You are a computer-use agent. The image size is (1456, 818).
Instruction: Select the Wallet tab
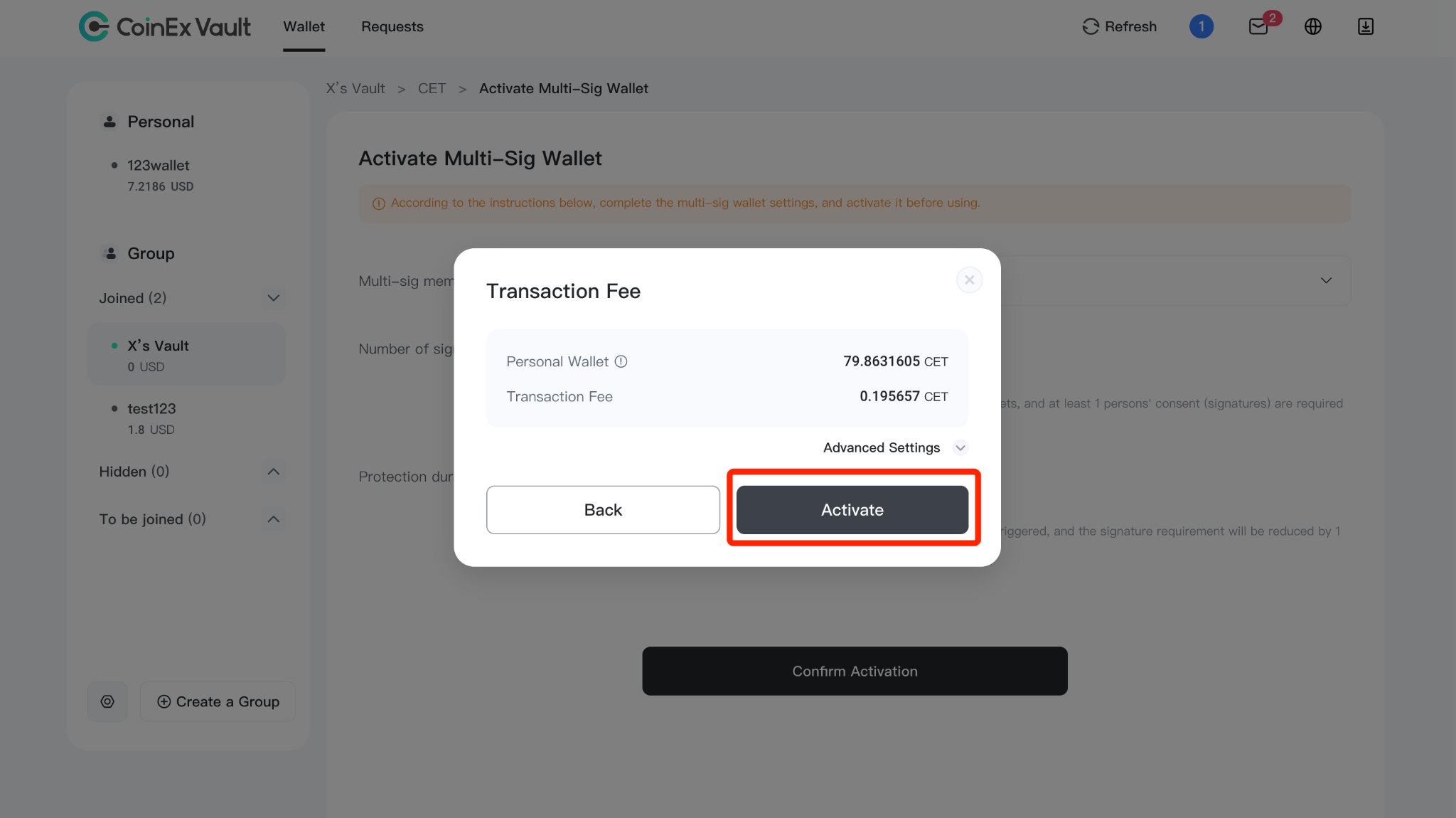point(304,26)
